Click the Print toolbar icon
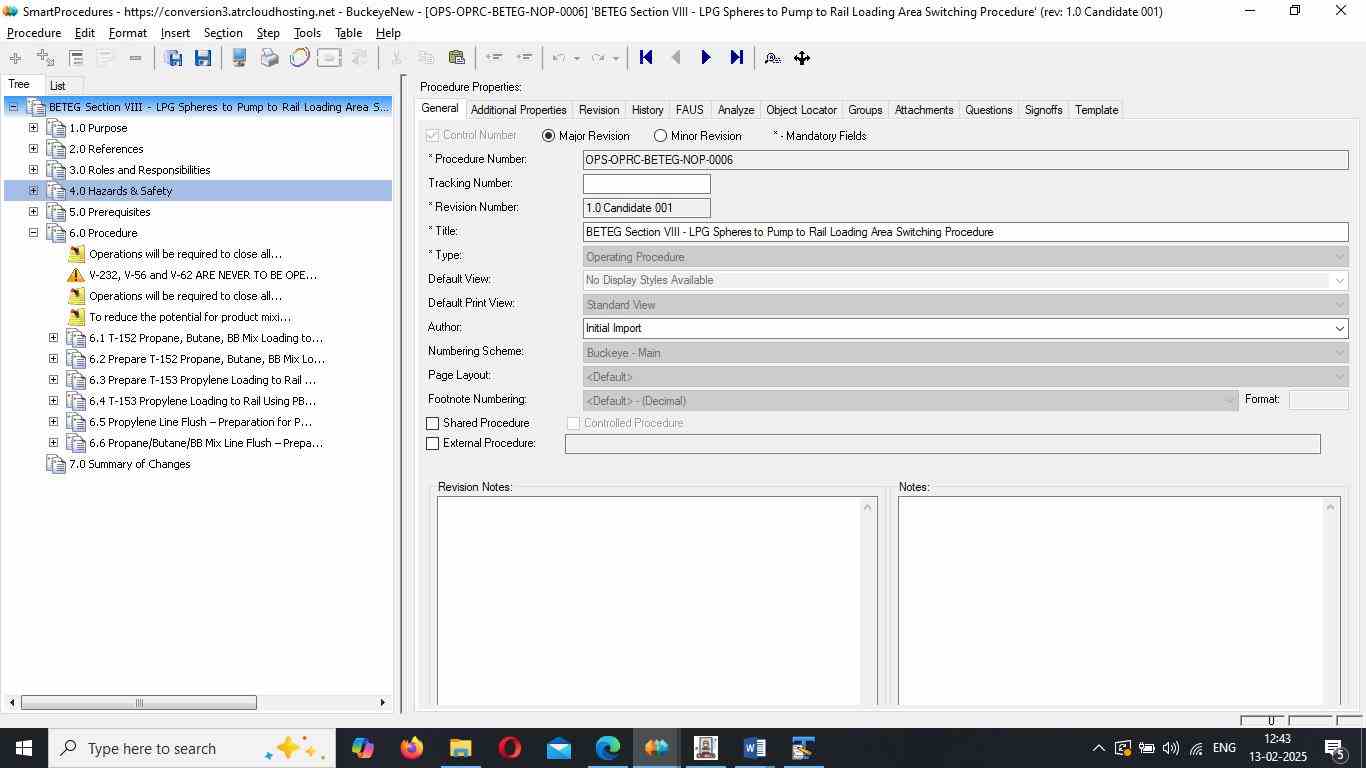 269,58
